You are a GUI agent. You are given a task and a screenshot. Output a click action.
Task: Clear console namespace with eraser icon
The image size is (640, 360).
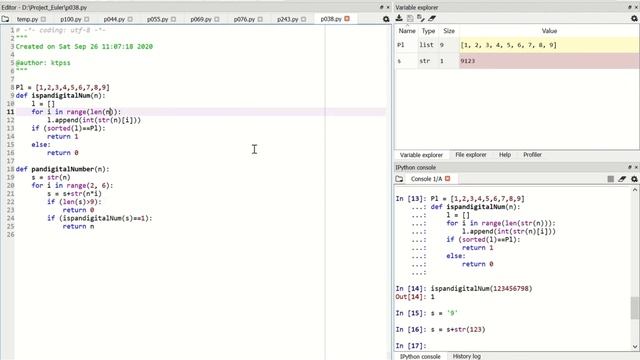622,179
